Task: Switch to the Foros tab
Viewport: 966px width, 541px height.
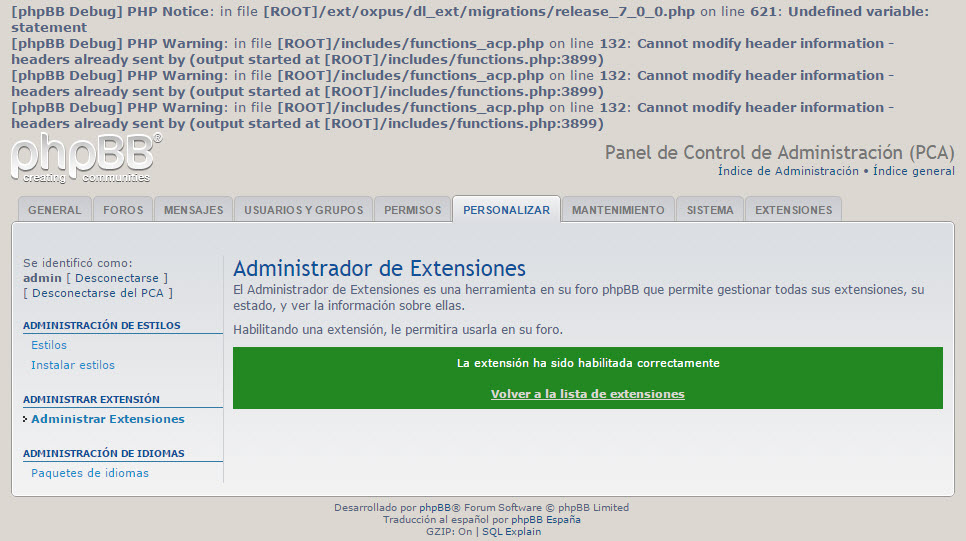Action: [123, 210]
